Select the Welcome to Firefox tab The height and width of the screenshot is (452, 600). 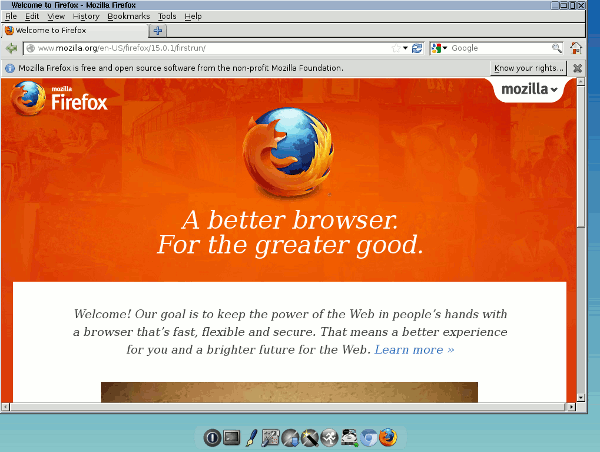coord(75,30)
